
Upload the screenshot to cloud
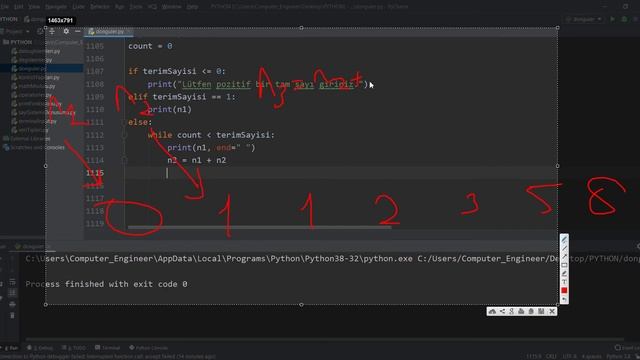pos(492,311)
